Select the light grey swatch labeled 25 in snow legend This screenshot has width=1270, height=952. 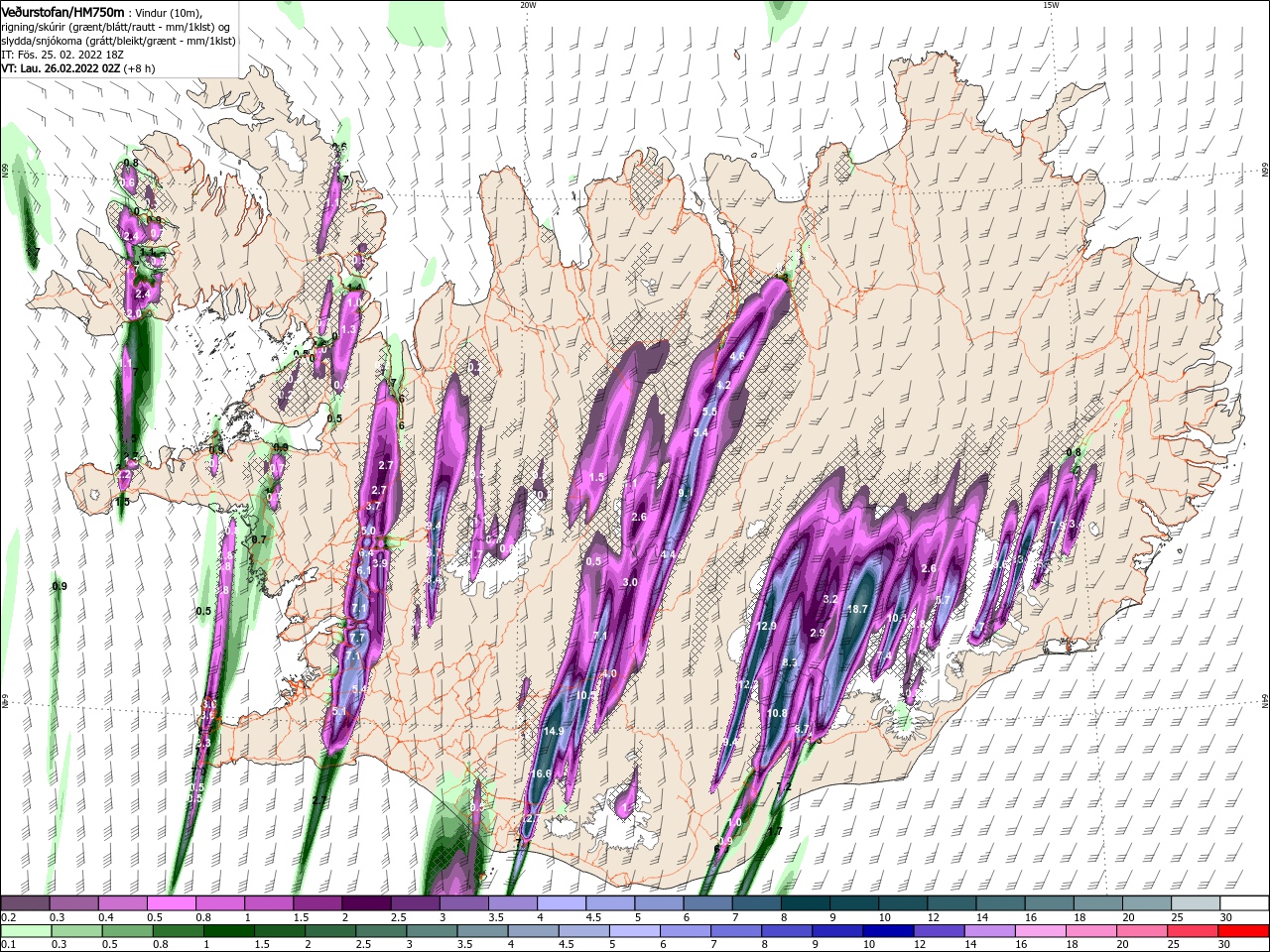click(1195, 903)
